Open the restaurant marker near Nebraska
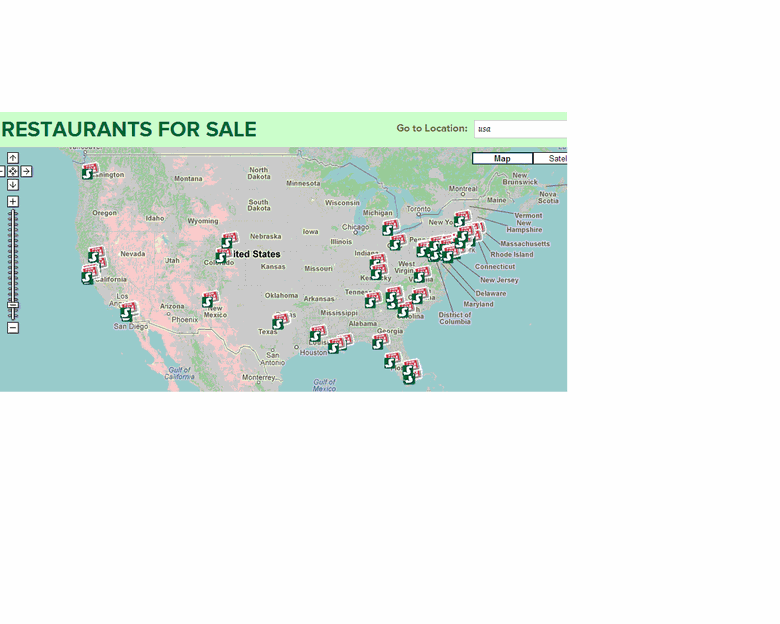This screenshot has height=624, width=780. tap(227, 242)
